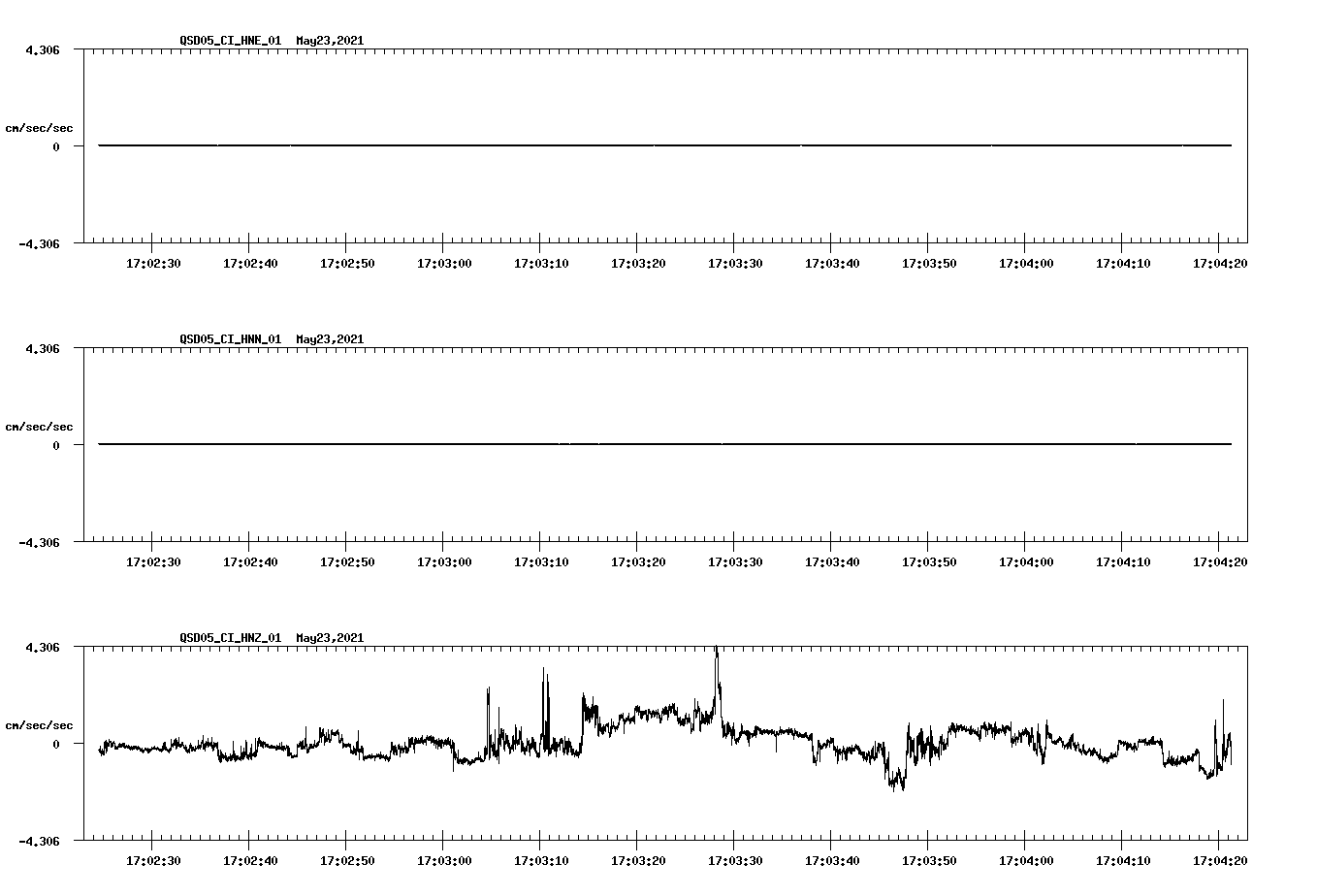
Task: Click the 17:03:00 tick label on the HNZ axis
Action: click(x=444, y=857)
